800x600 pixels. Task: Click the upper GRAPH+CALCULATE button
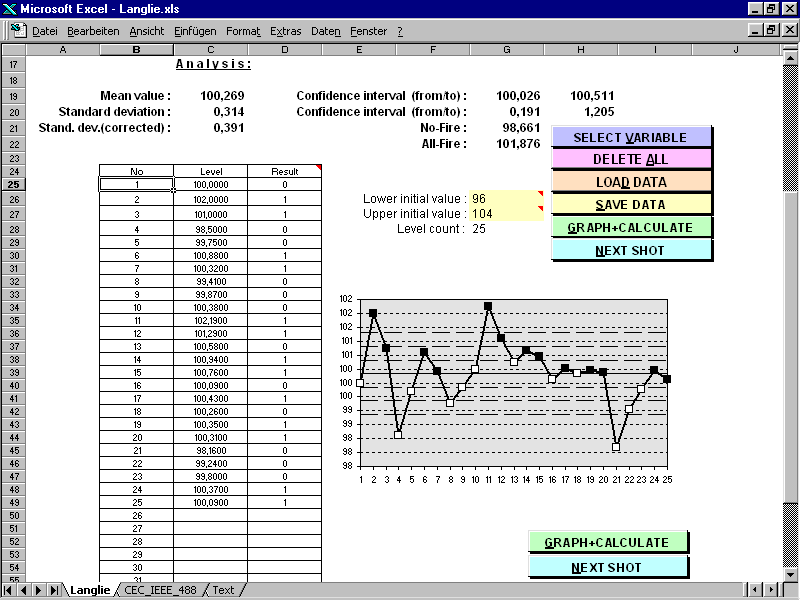(x=631, y=228)
